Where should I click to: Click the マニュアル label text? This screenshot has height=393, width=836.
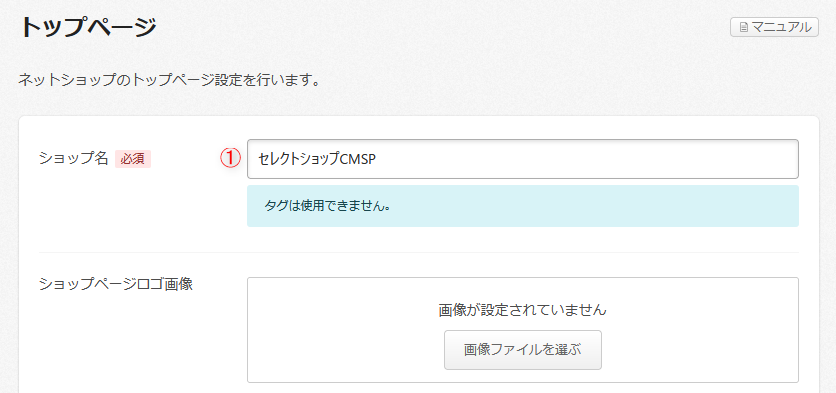tap(781, 27)
